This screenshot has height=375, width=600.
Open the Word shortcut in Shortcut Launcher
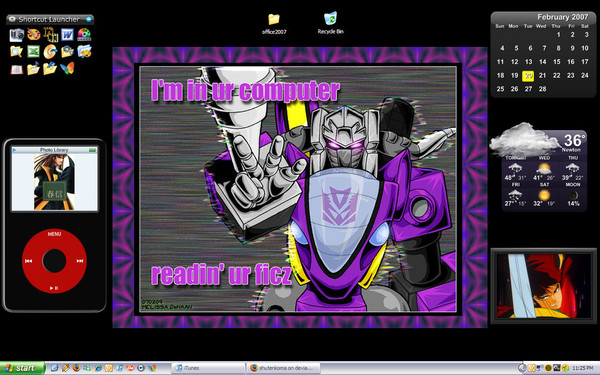(x=67, y=35)
